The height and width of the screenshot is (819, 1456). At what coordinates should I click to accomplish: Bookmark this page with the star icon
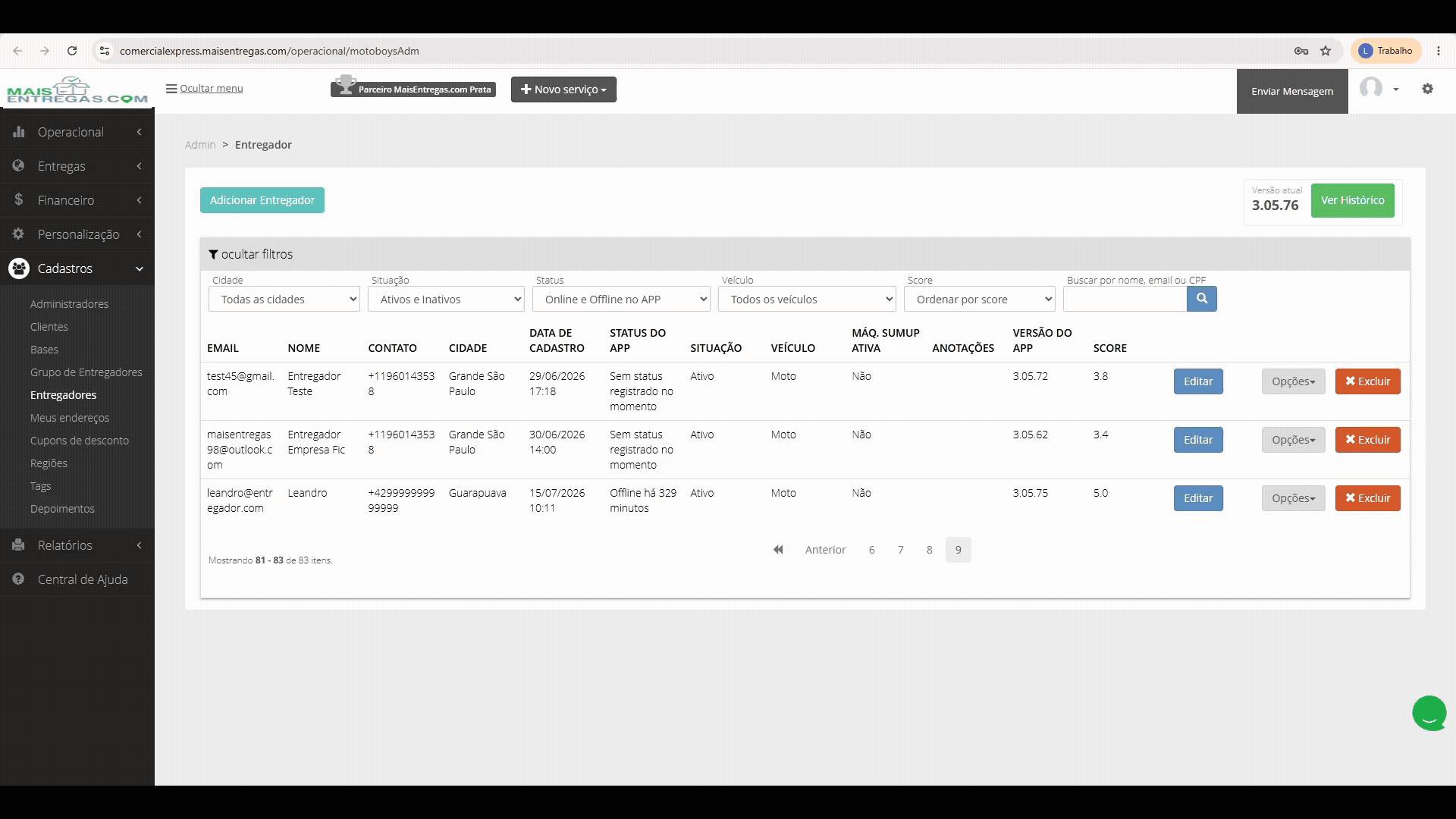(x=1326, y=51)
